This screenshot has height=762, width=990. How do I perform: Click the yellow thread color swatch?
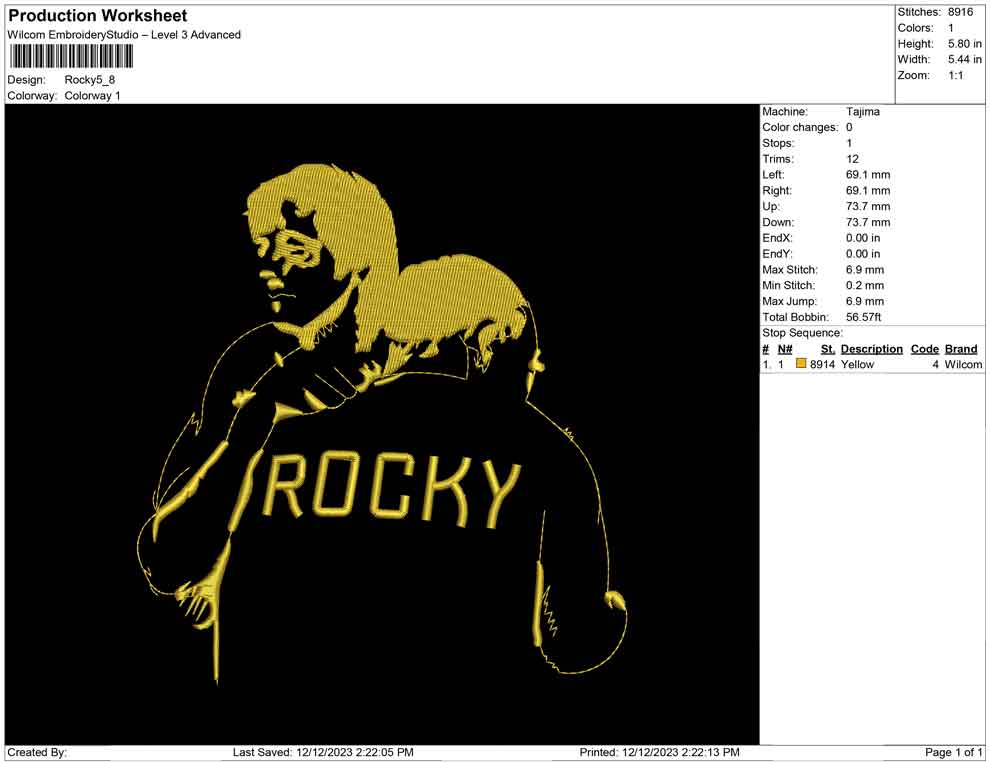(x=801, y=365)
